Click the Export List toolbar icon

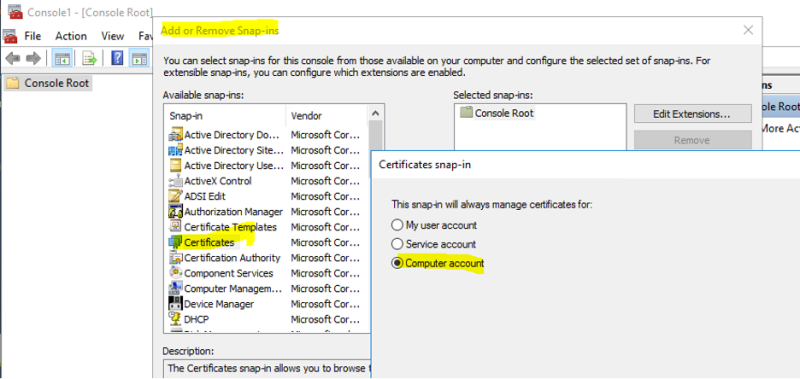[90, 59]
